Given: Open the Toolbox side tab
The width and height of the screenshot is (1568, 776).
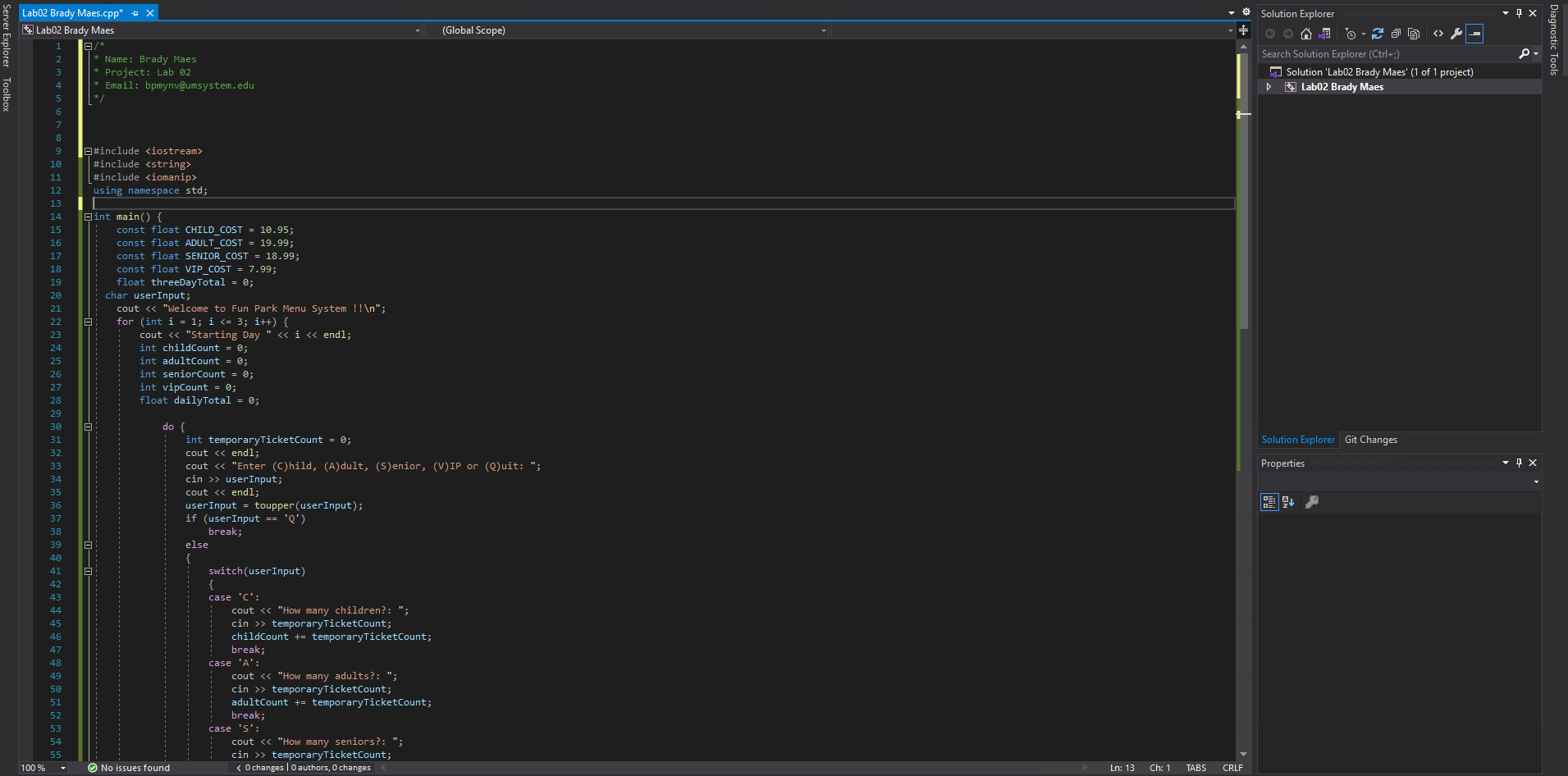Looking at the screenshot, I should tap(6, 94).
